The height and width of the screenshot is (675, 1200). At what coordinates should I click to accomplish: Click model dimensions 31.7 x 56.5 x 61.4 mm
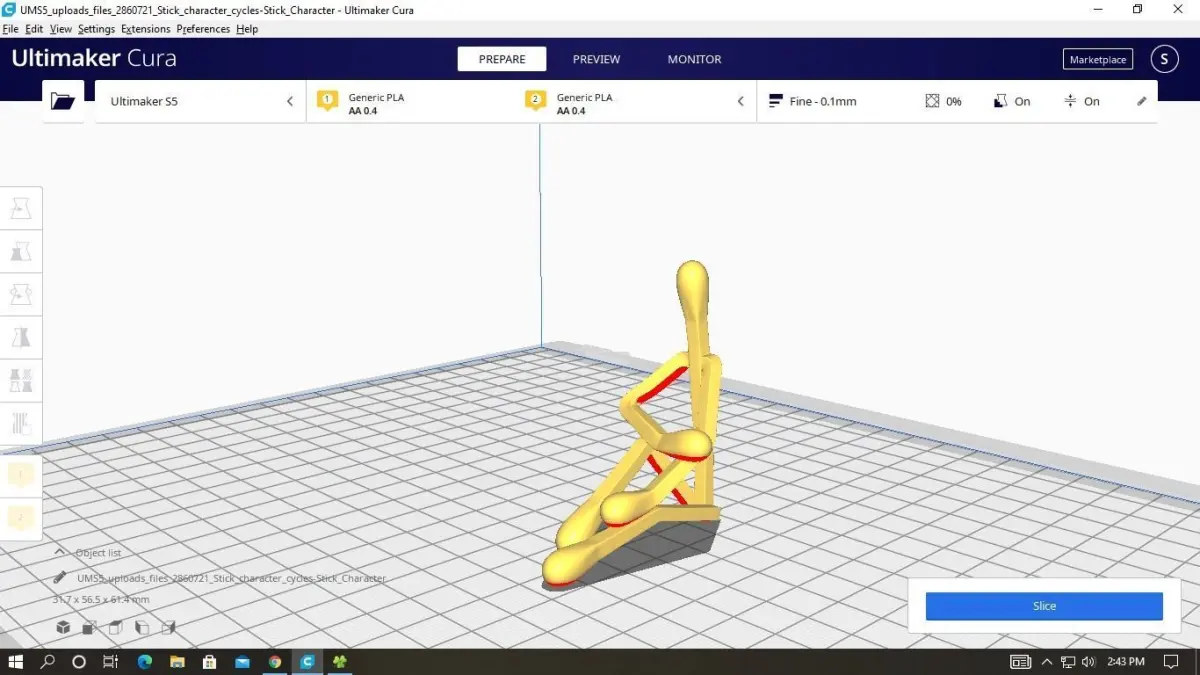click(x=101, y=599)
